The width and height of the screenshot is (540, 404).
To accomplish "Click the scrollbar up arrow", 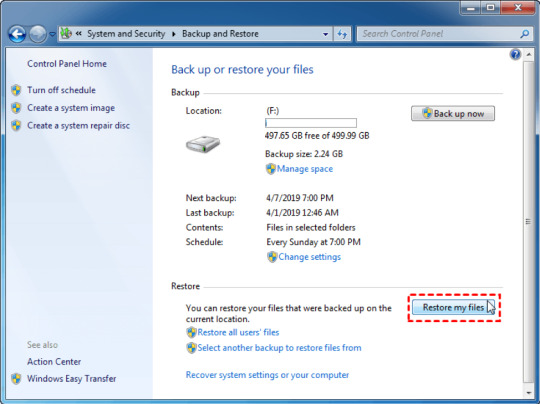I will click(x=529, y=55).
